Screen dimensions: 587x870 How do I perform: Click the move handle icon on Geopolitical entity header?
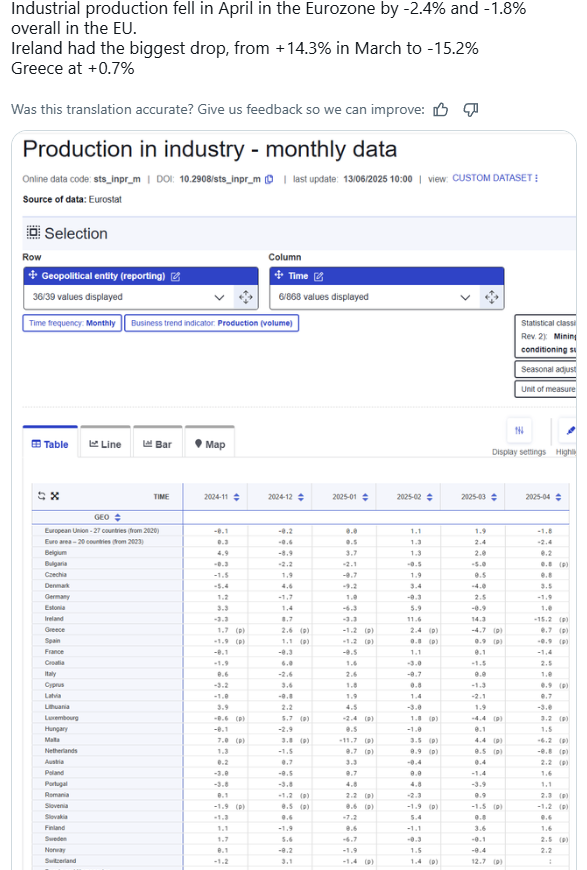(33, 275)
